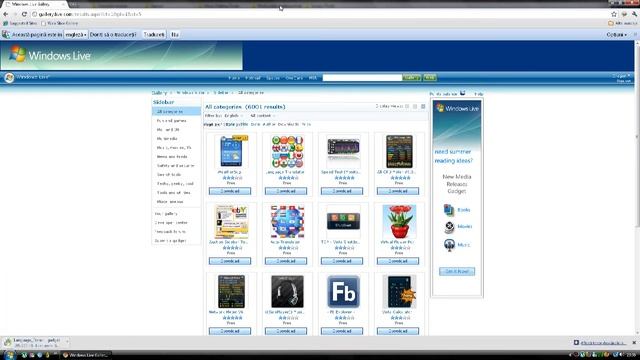Click the Windows Live orb in the blue navigation bar
The width and height of the screenshot is (640, 360).
tap(9, 77)
